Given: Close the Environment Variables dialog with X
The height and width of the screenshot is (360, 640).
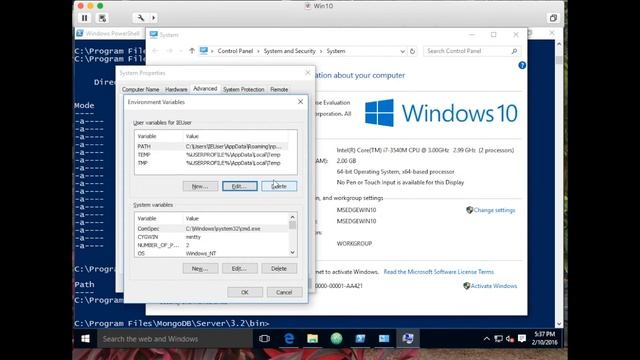Looking at the screenshot, I should [300, 102].
